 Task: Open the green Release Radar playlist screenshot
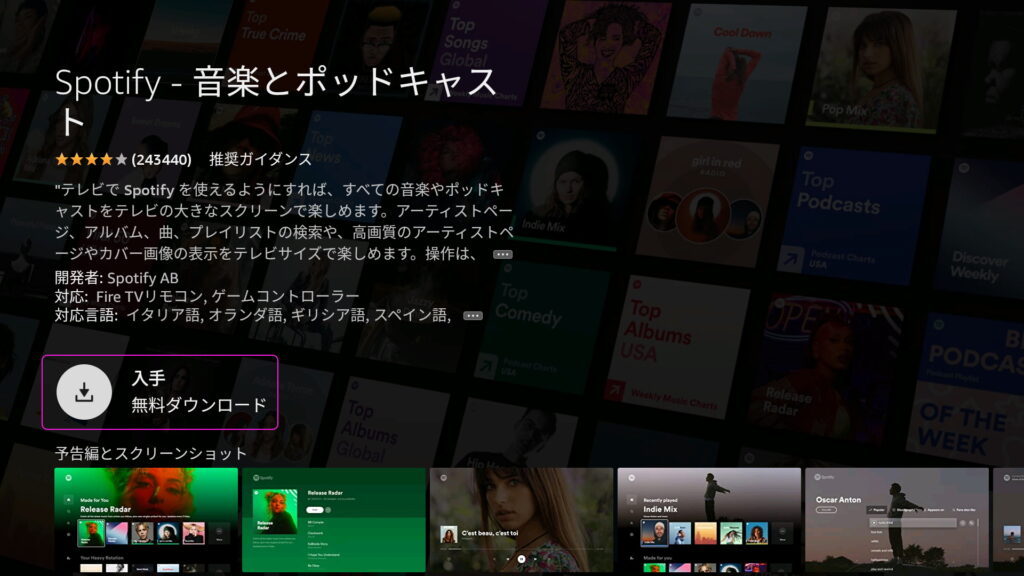coord(334,520)
